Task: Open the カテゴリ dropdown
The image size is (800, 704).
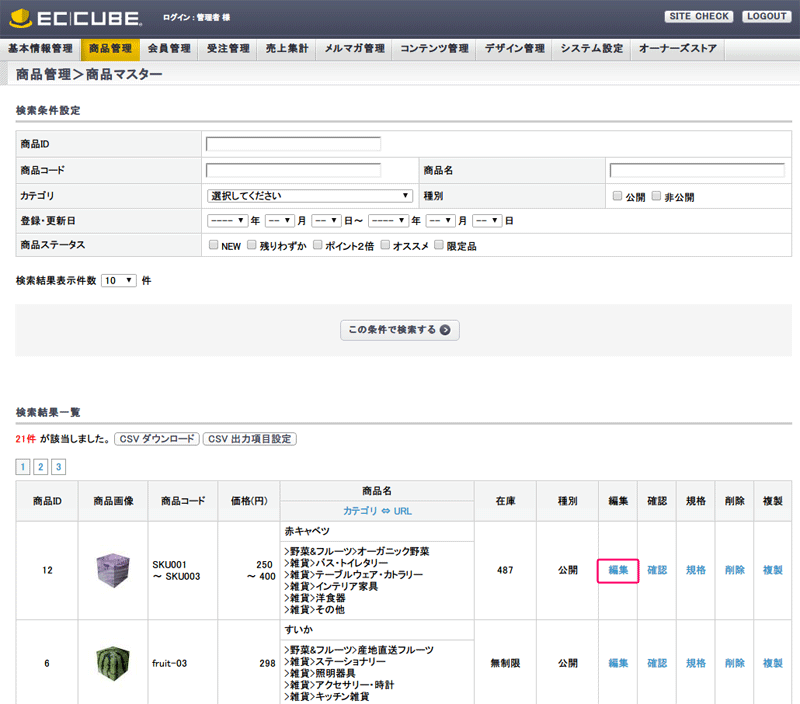Action: pos(309,196)
